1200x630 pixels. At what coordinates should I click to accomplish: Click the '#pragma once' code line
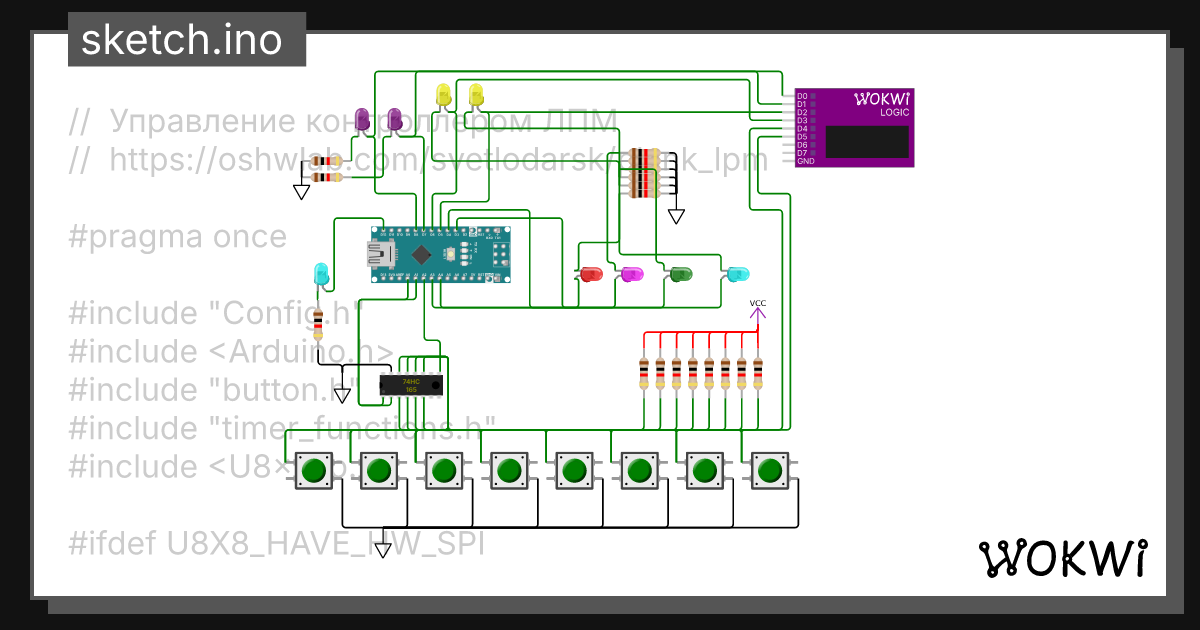pyautogui.click(x=178, y=237)
